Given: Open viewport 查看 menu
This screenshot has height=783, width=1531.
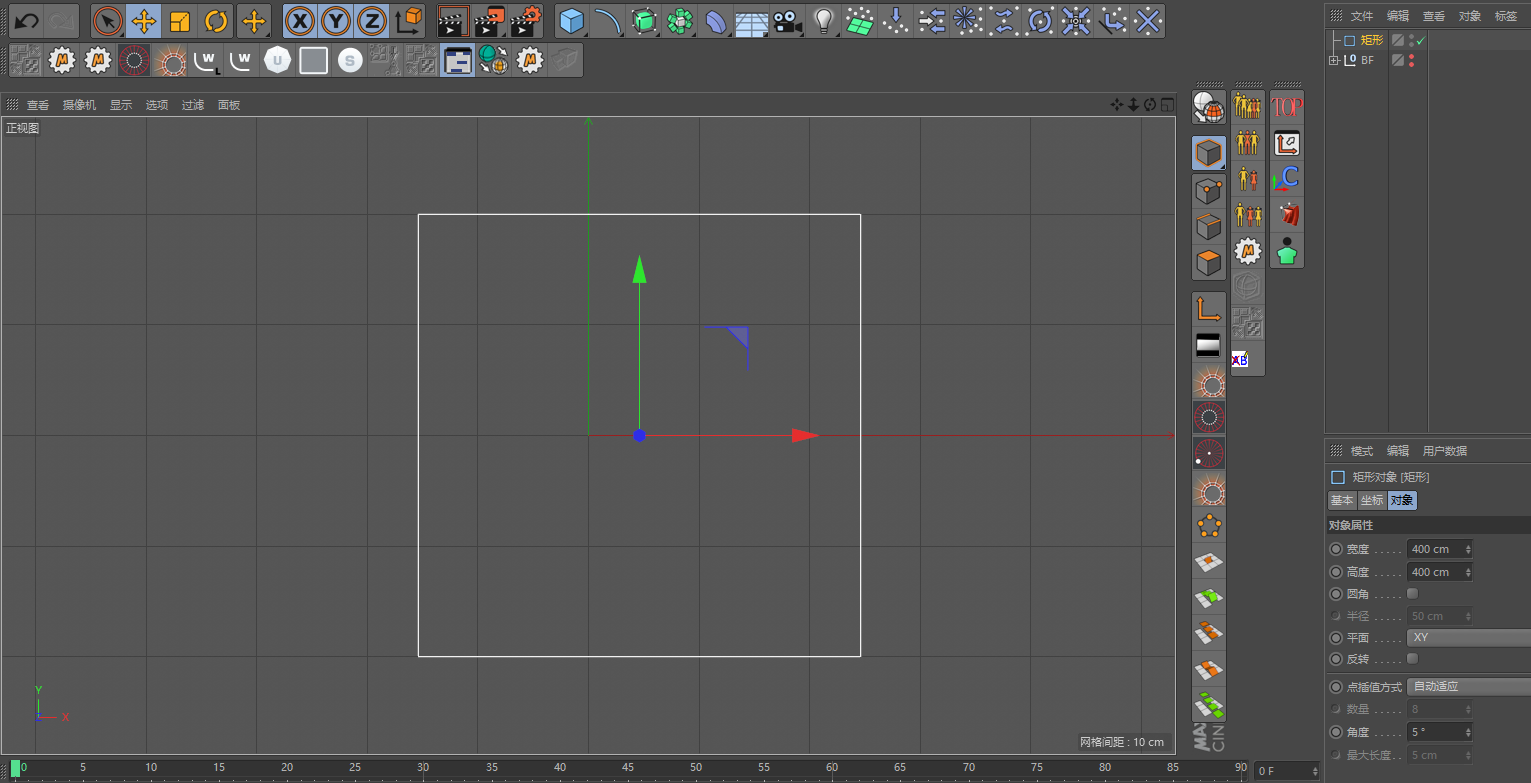Looking at the screenshot, I should 38,105.
